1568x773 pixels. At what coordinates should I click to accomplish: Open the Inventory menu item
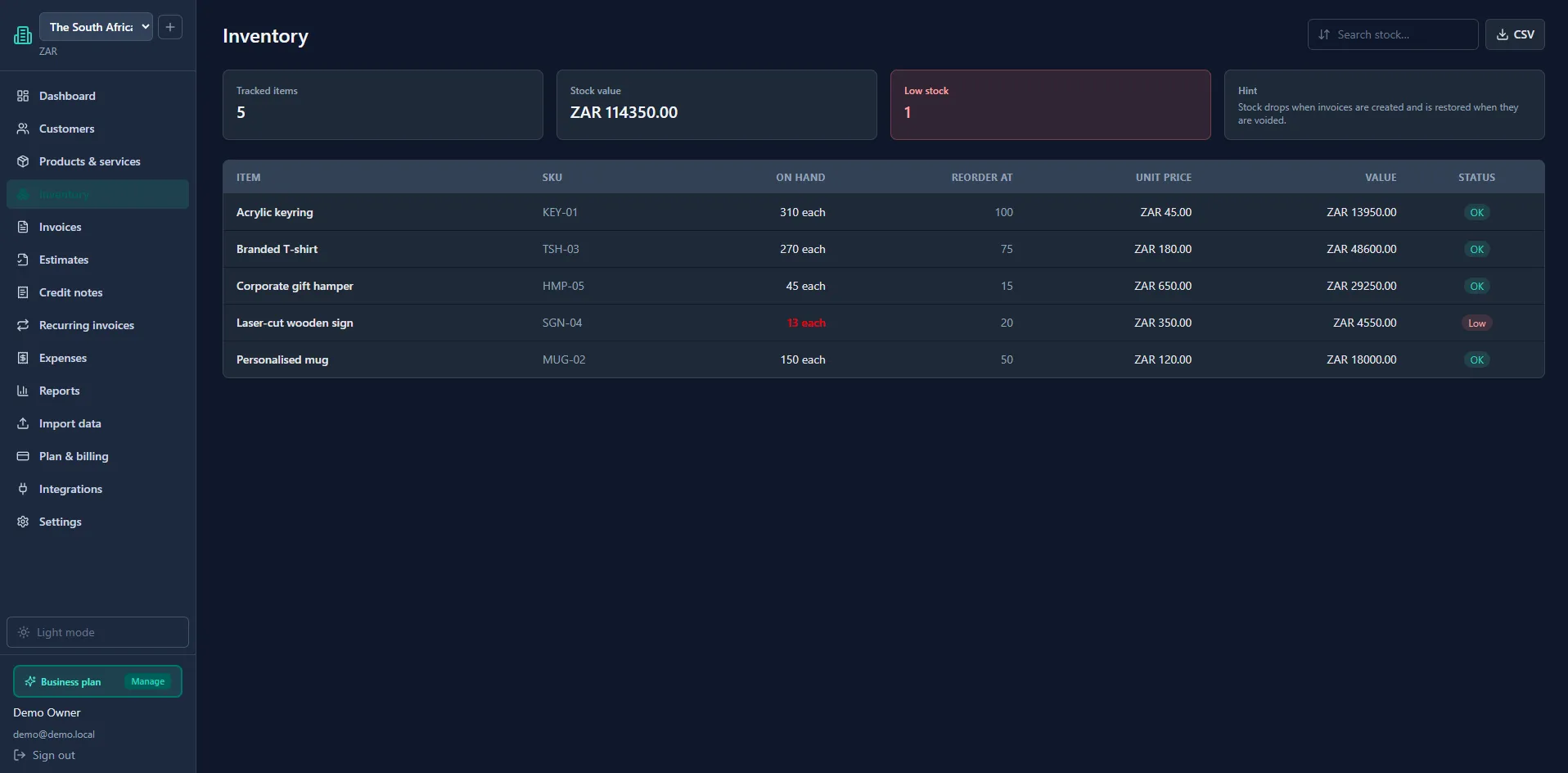click(97, 194)
